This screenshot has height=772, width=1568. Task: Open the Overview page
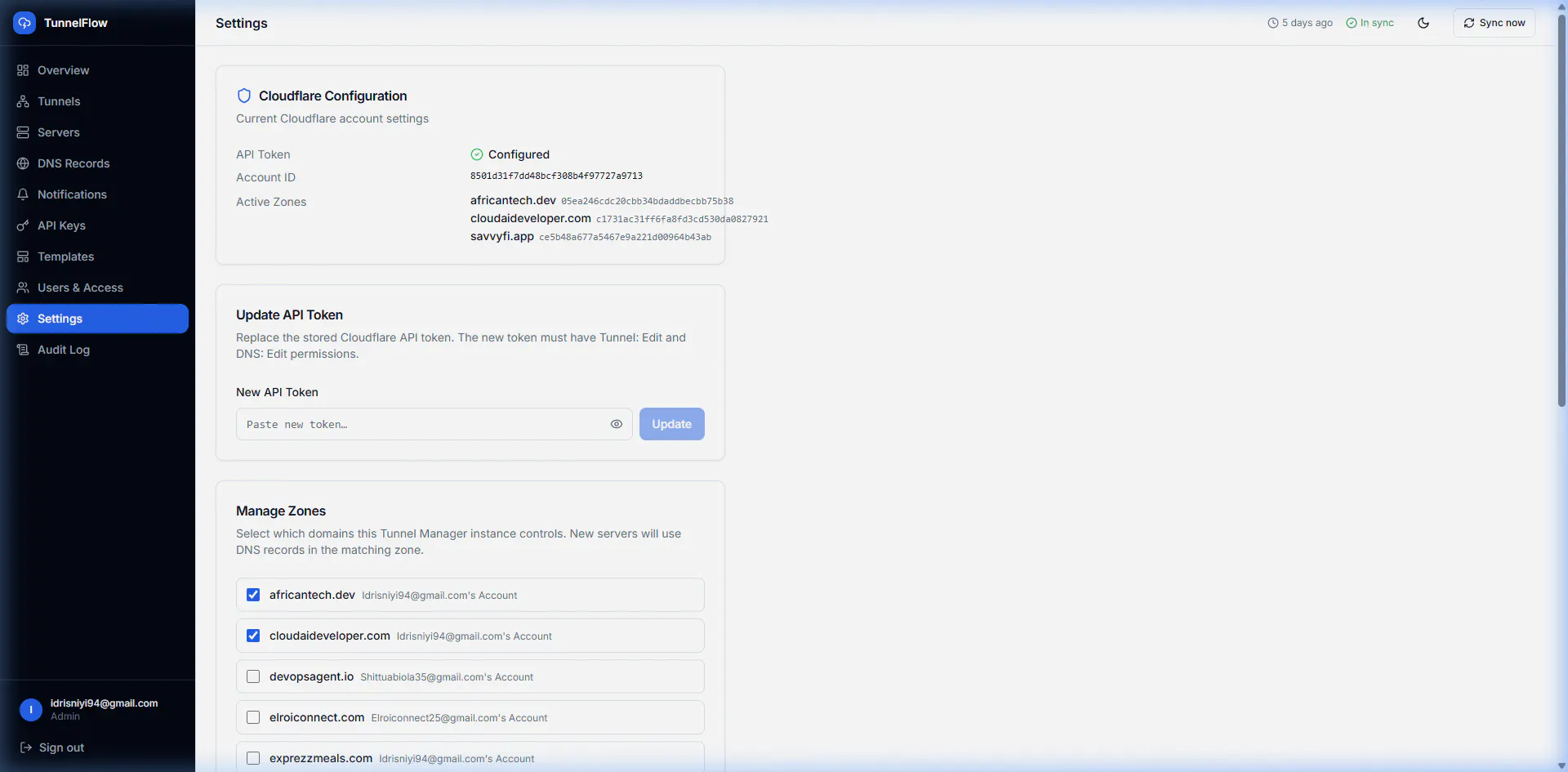pos(97,70)
